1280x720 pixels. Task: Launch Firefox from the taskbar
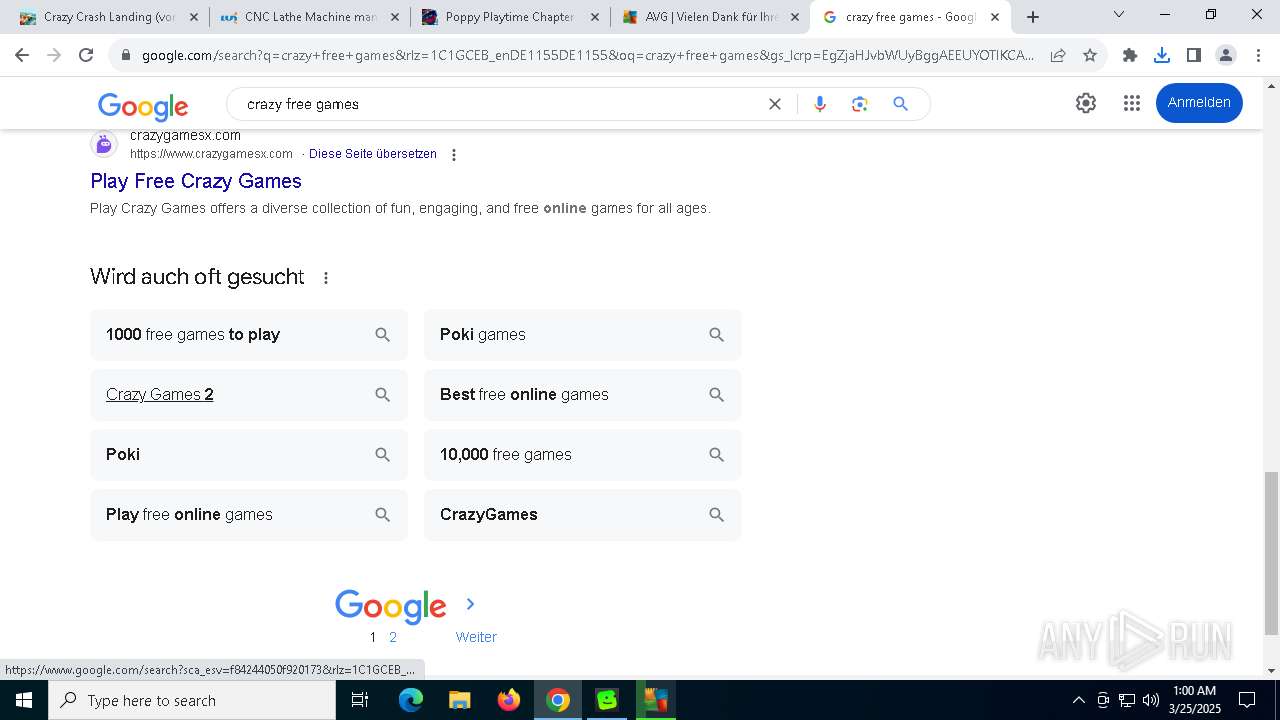[509, 700]
